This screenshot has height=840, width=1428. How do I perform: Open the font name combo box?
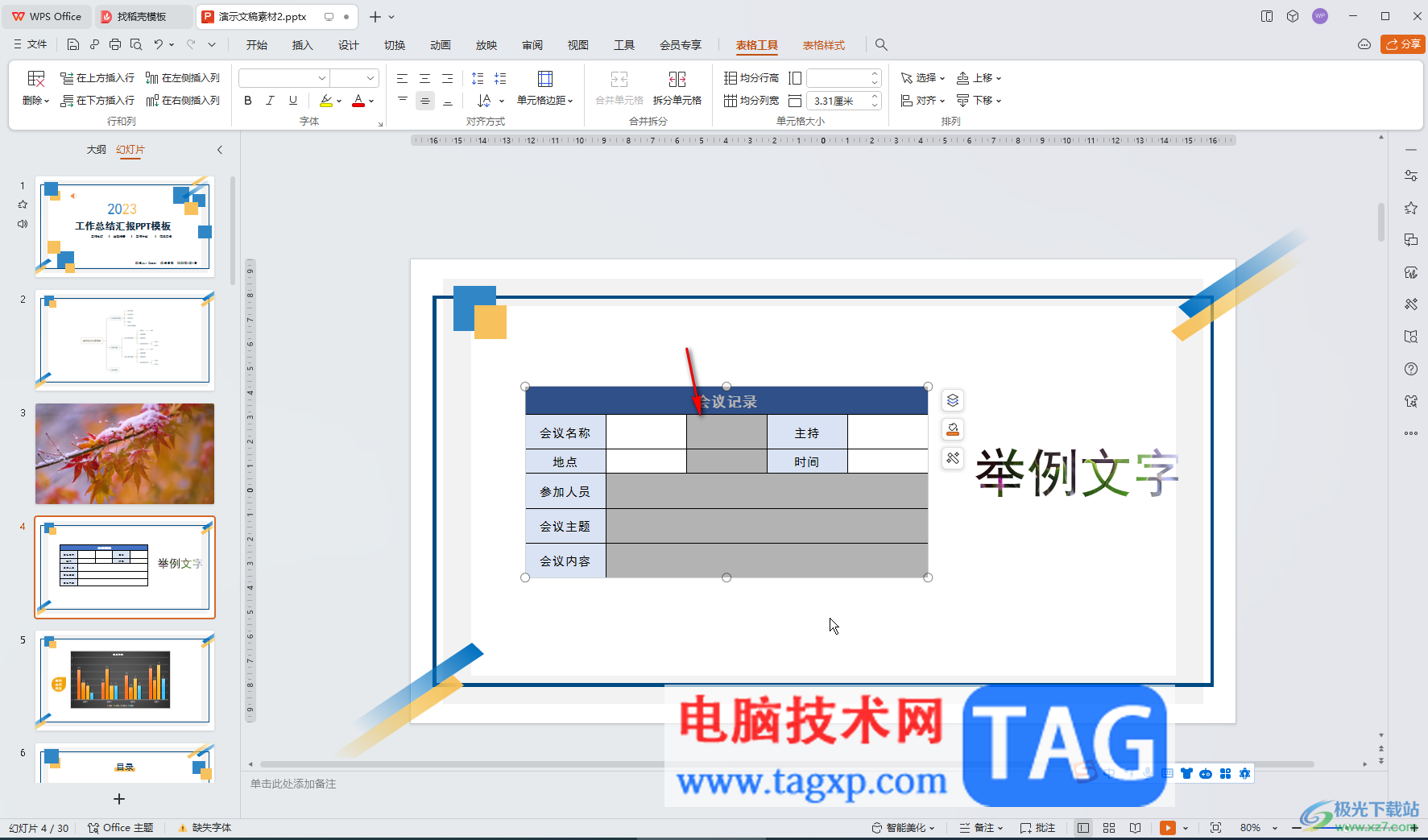(x=284, y=78)
